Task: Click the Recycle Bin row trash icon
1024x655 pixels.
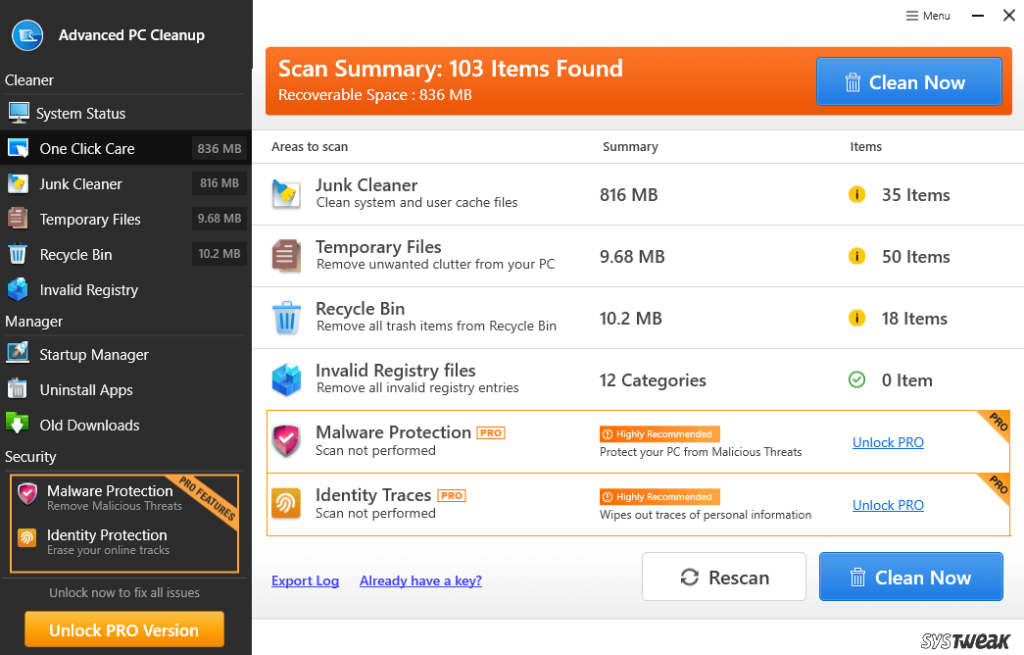Action: [286, 317]
